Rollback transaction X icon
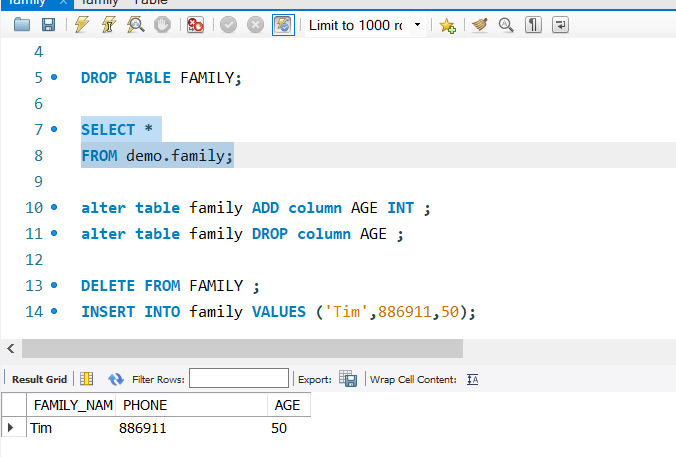This screenshot has height=457, width=676. coord(255,25)
